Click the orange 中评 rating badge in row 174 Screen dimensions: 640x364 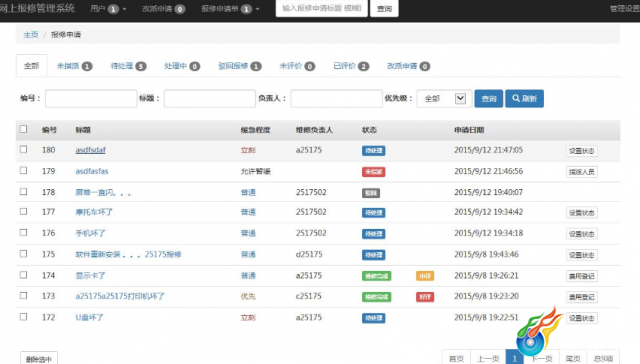425,276
